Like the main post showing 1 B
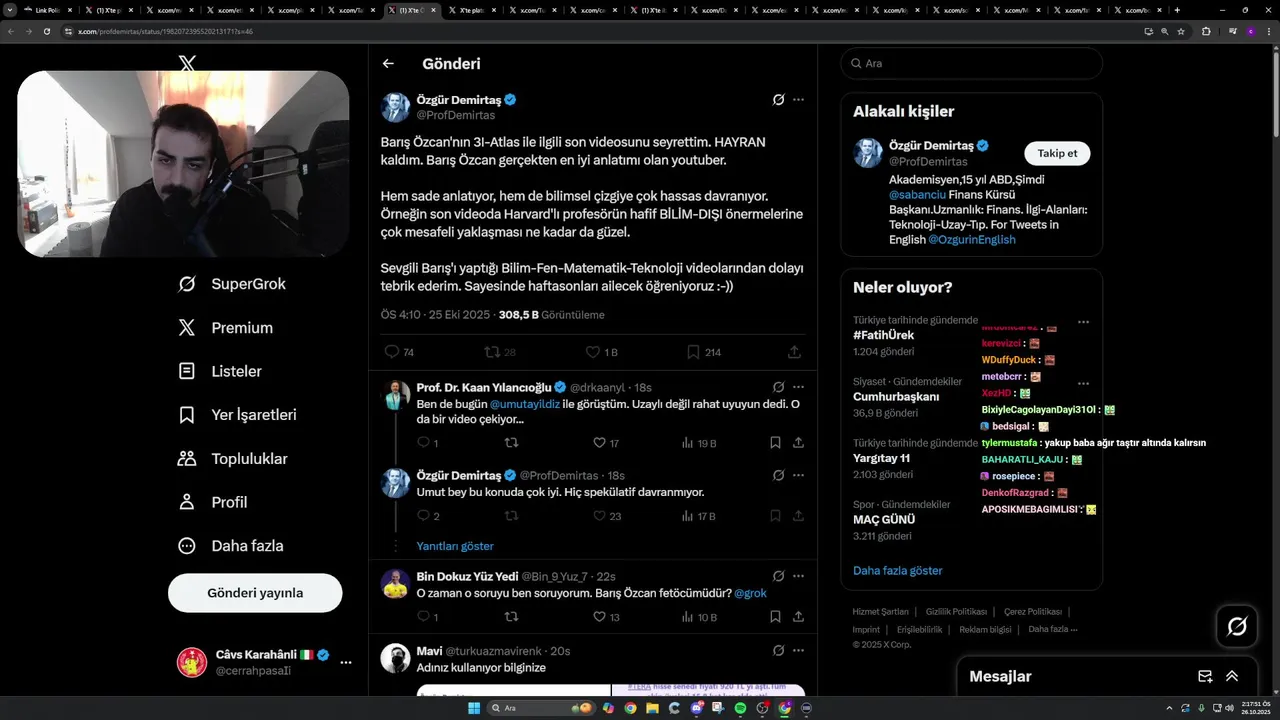Viewport: 1280px width, 720px height. pyautogui.click(x=601, y=352)
